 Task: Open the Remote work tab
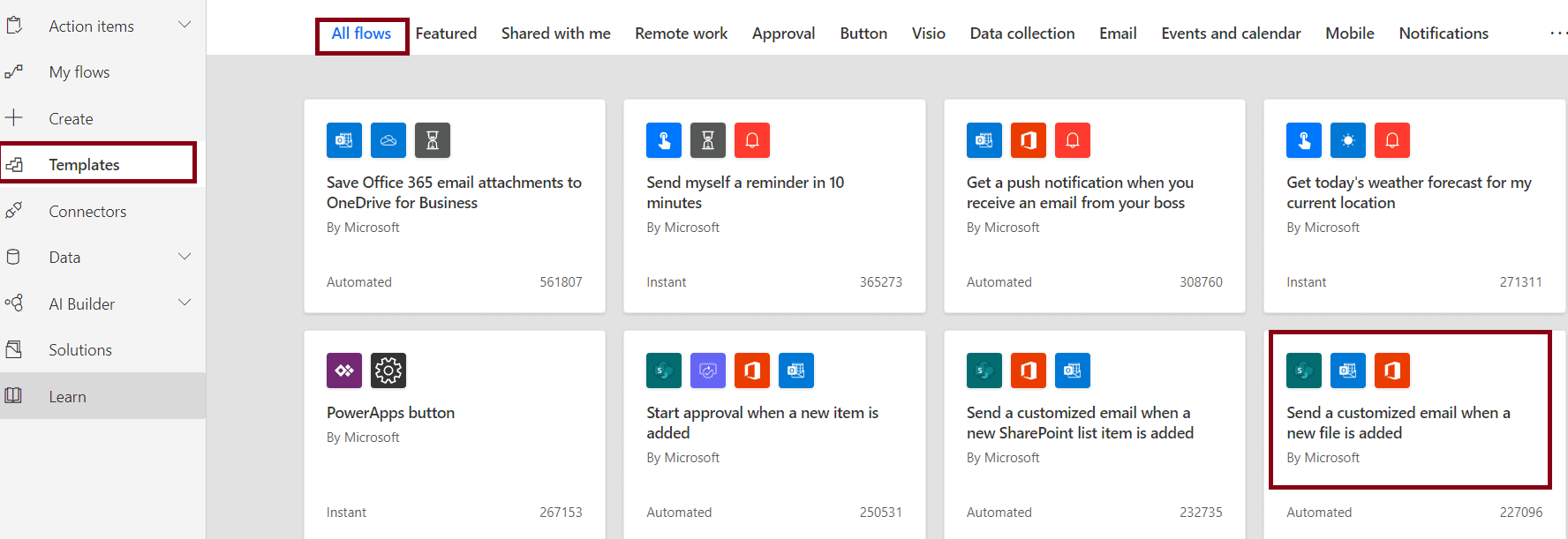tap(681, 34)
